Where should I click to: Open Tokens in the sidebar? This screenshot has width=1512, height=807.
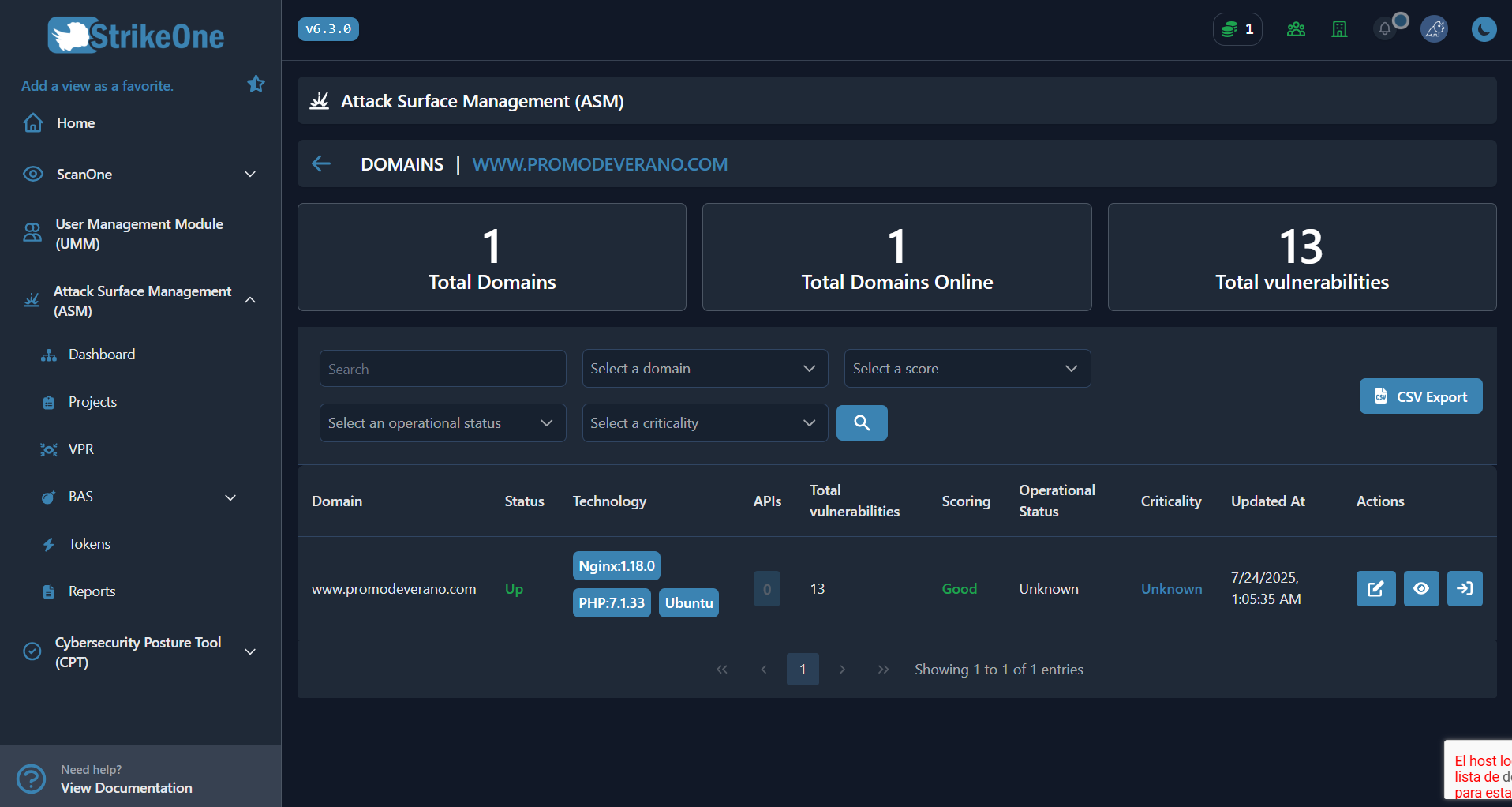coord(89,544)
